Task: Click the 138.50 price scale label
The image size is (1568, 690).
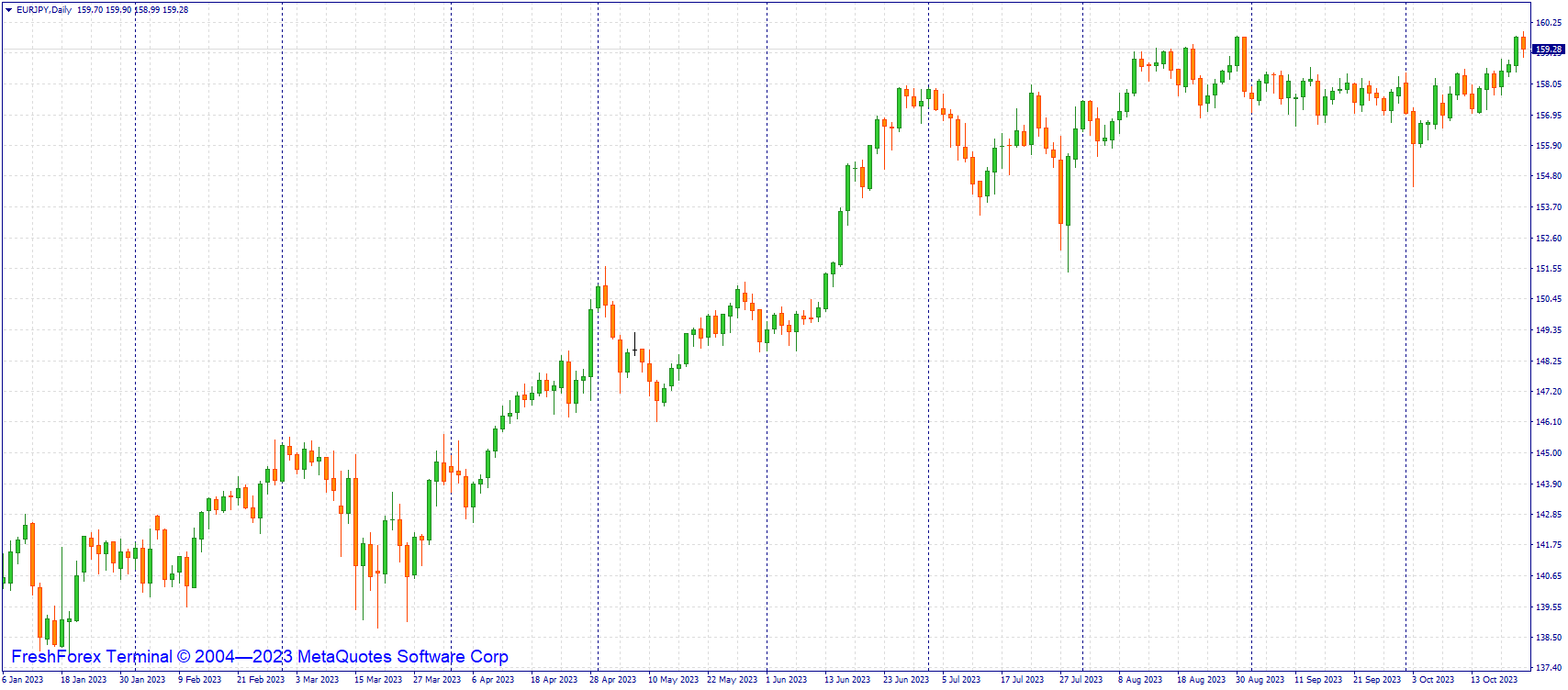Action: coord(1548,638)
